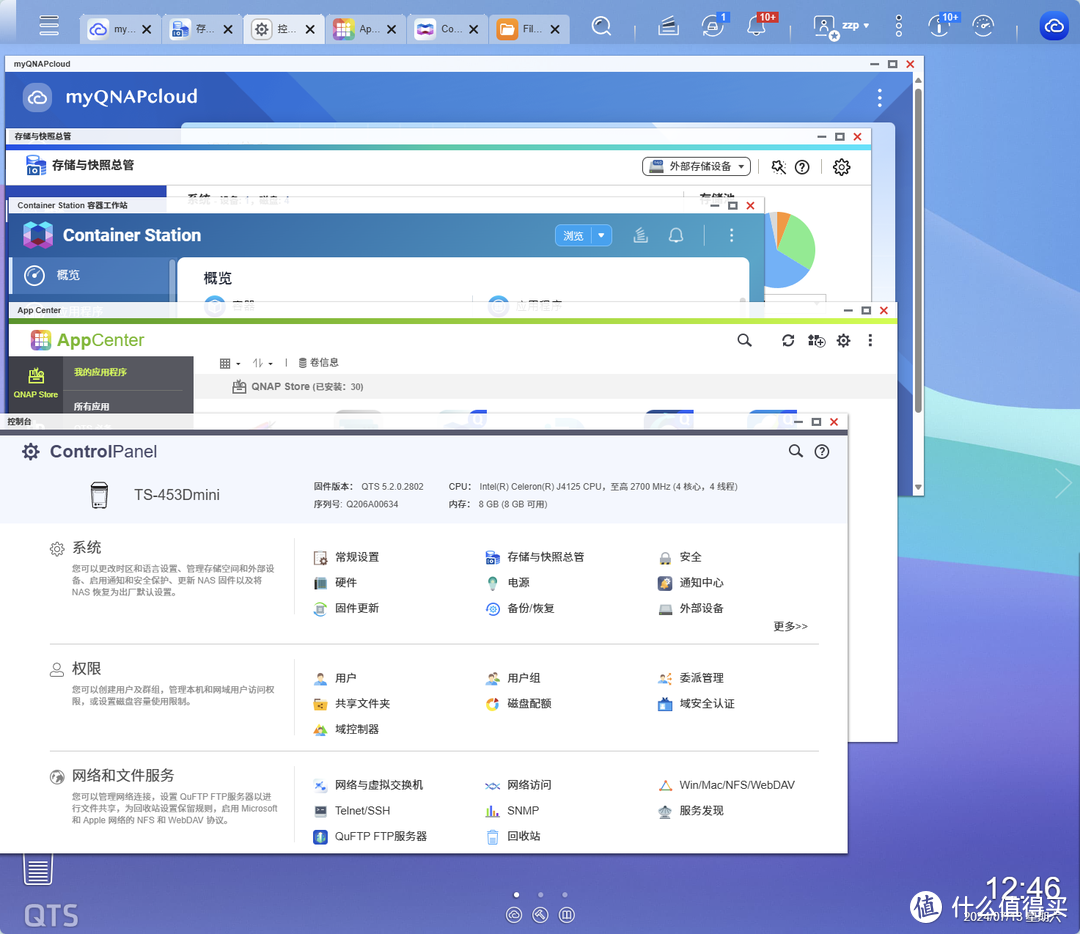Image resolution: width=1080 pixels, height=934 pixels.
Task: Open 网络与虚拟交换机 settings
Action: tap(378, 785)
